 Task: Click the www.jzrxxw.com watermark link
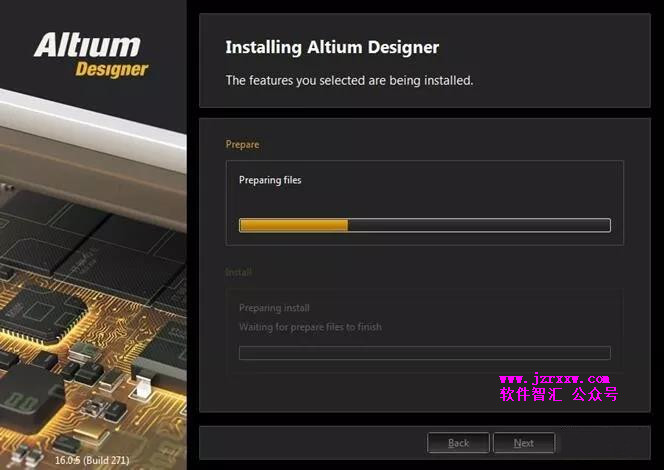[x=554, y=378]
